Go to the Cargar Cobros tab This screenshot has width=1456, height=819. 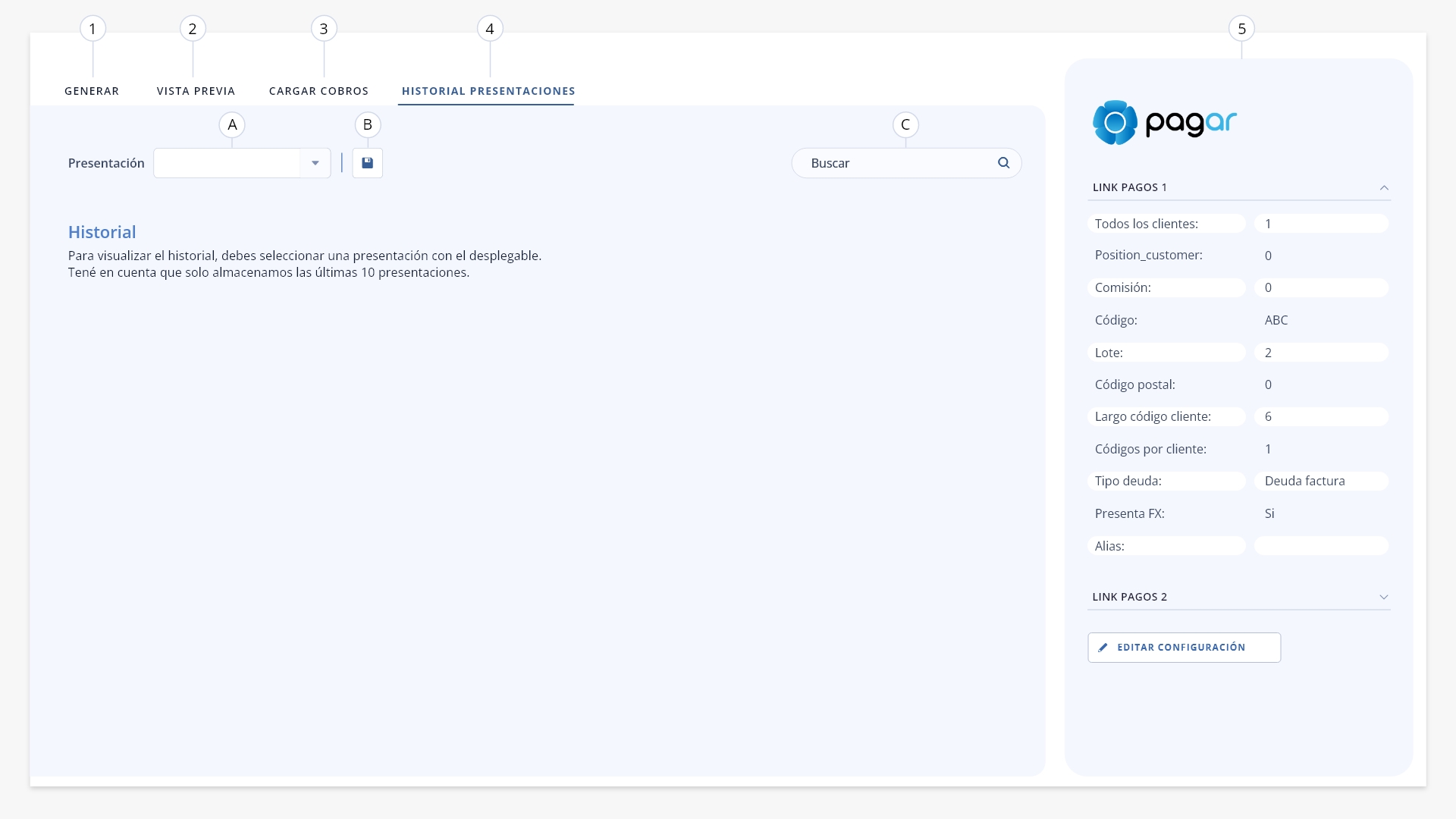(x=318, y=91)
